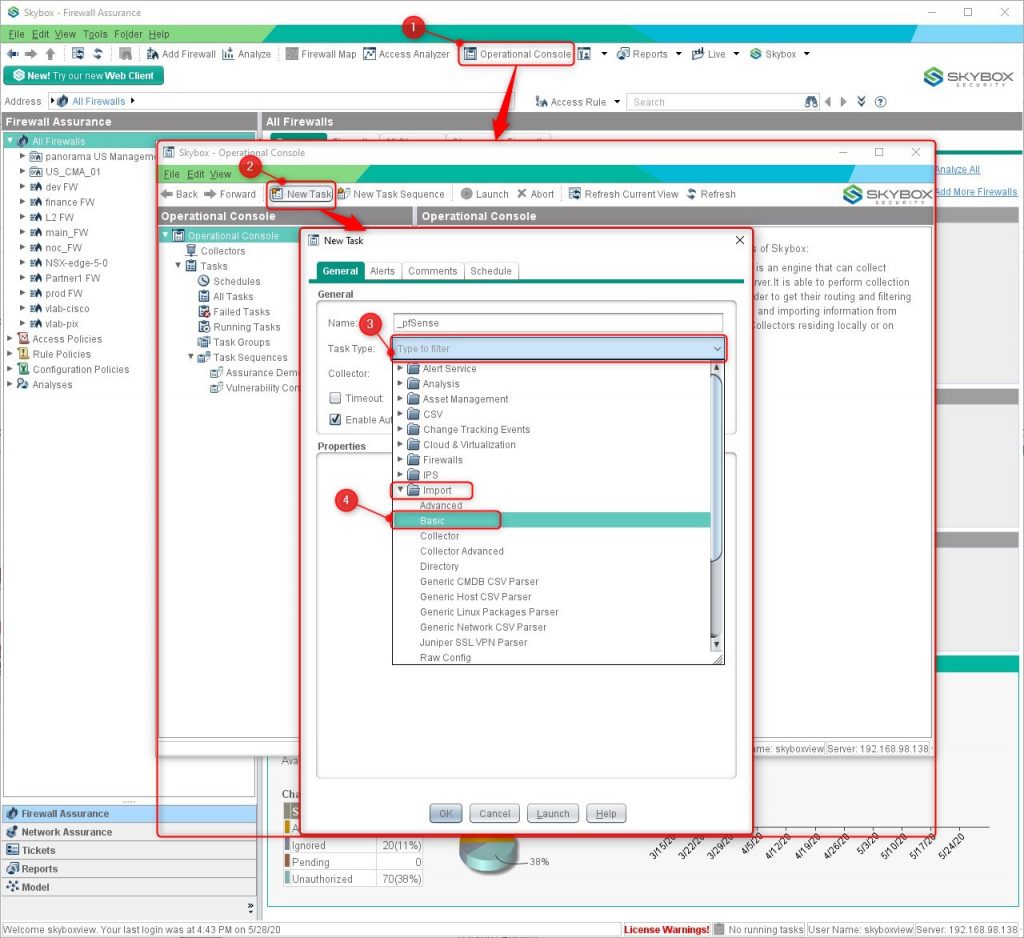Click the Analyze toolbar icon
This screenshot has width=1024, height=938.
click(x=228, y=54)
